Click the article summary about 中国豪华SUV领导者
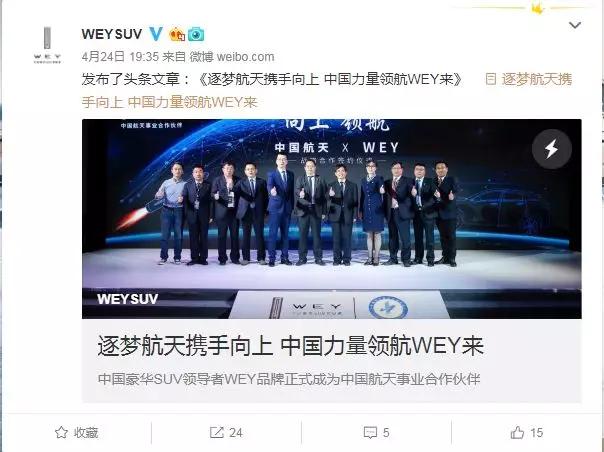This screenshot has height=452, width=604. [289, 379]
